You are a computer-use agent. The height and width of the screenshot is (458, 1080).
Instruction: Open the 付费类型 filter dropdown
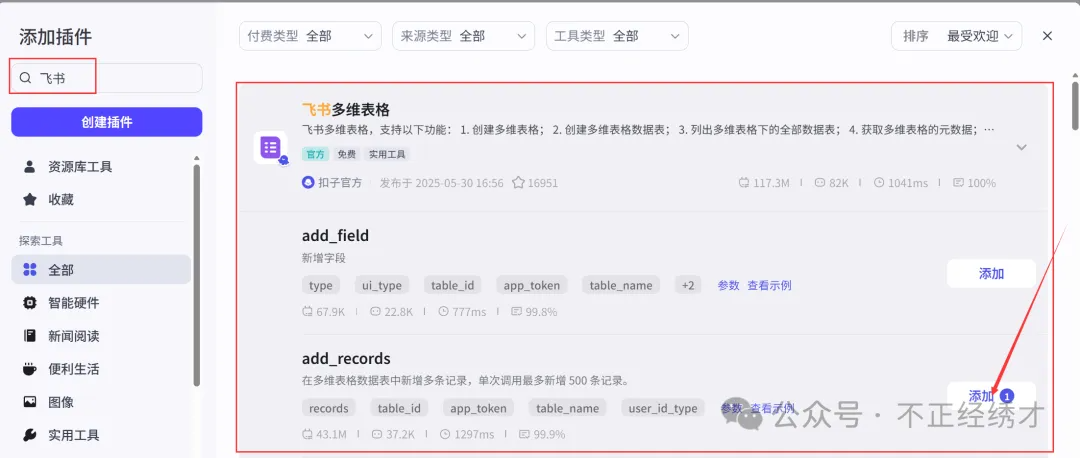[x=310, y=36]
